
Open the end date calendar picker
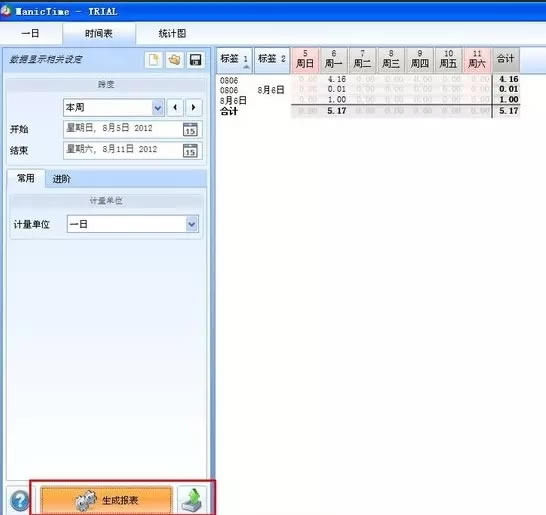[190, 150]
